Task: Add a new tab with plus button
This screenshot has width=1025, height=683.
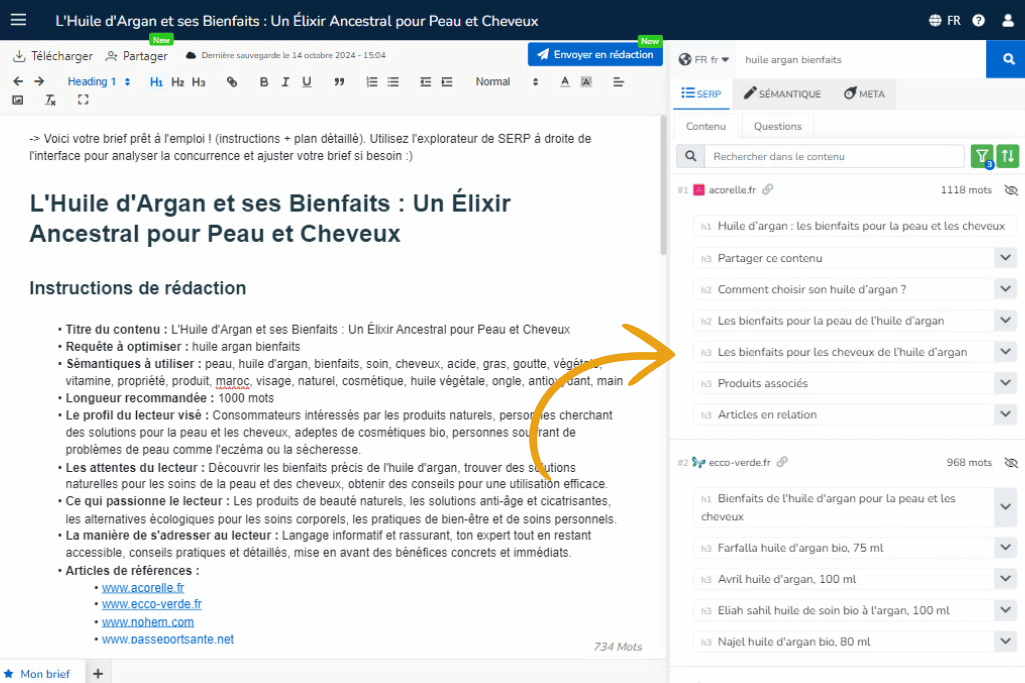Action: [98, 673]
